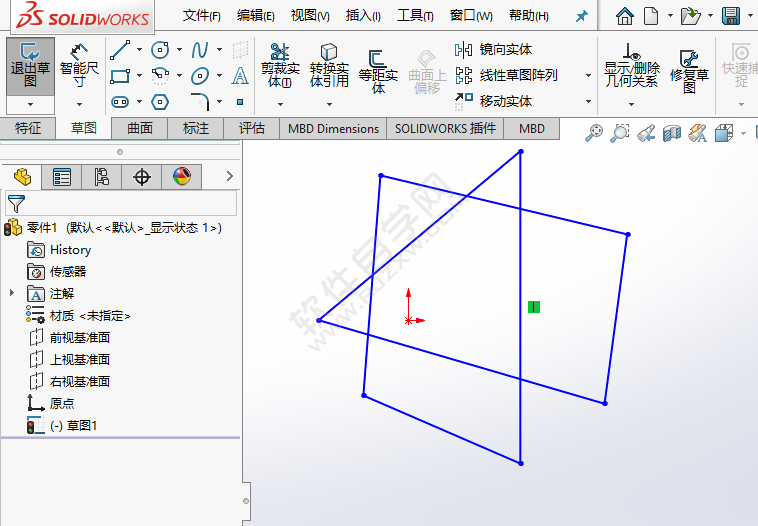The height and width of the screenshot is (526, 758).
Task: Click Repair Sketch (修复草图) tool
Action: tap(689, 72)
